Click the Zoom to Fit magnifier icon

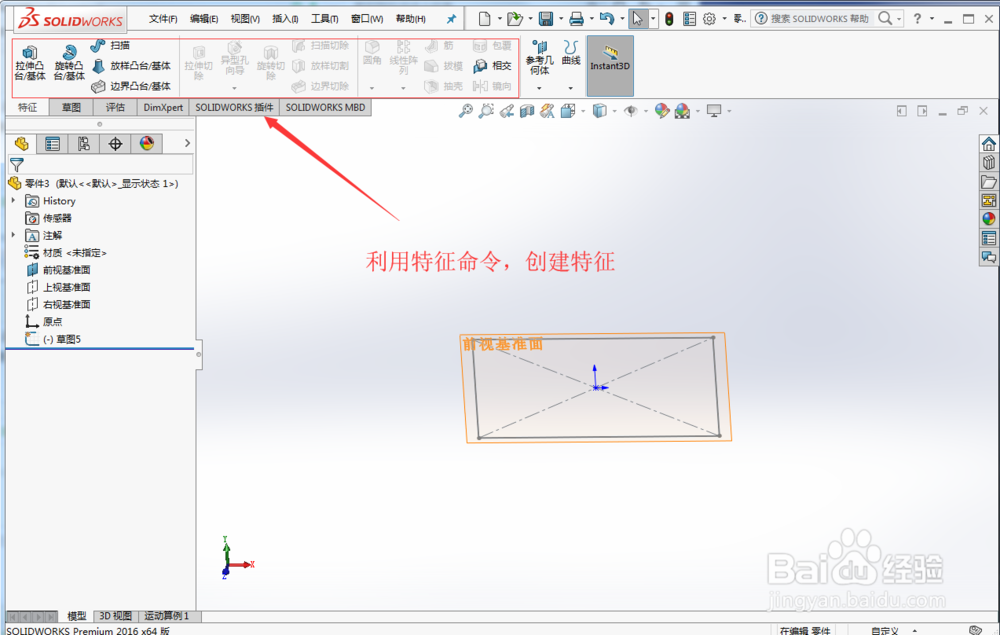point(466,111)
